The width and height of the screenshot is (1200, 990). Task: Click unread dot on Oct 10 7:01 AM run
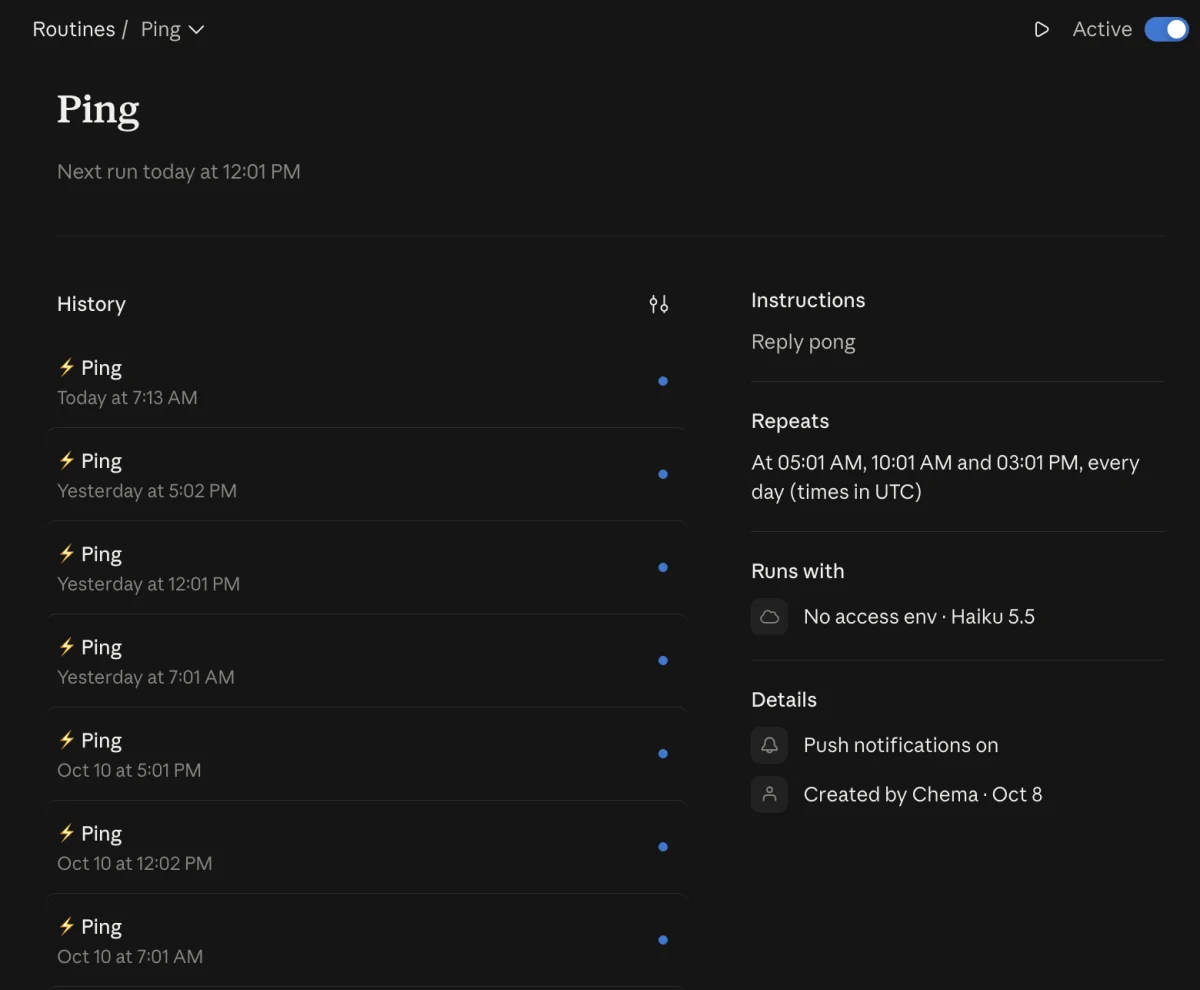pos(663,940)
